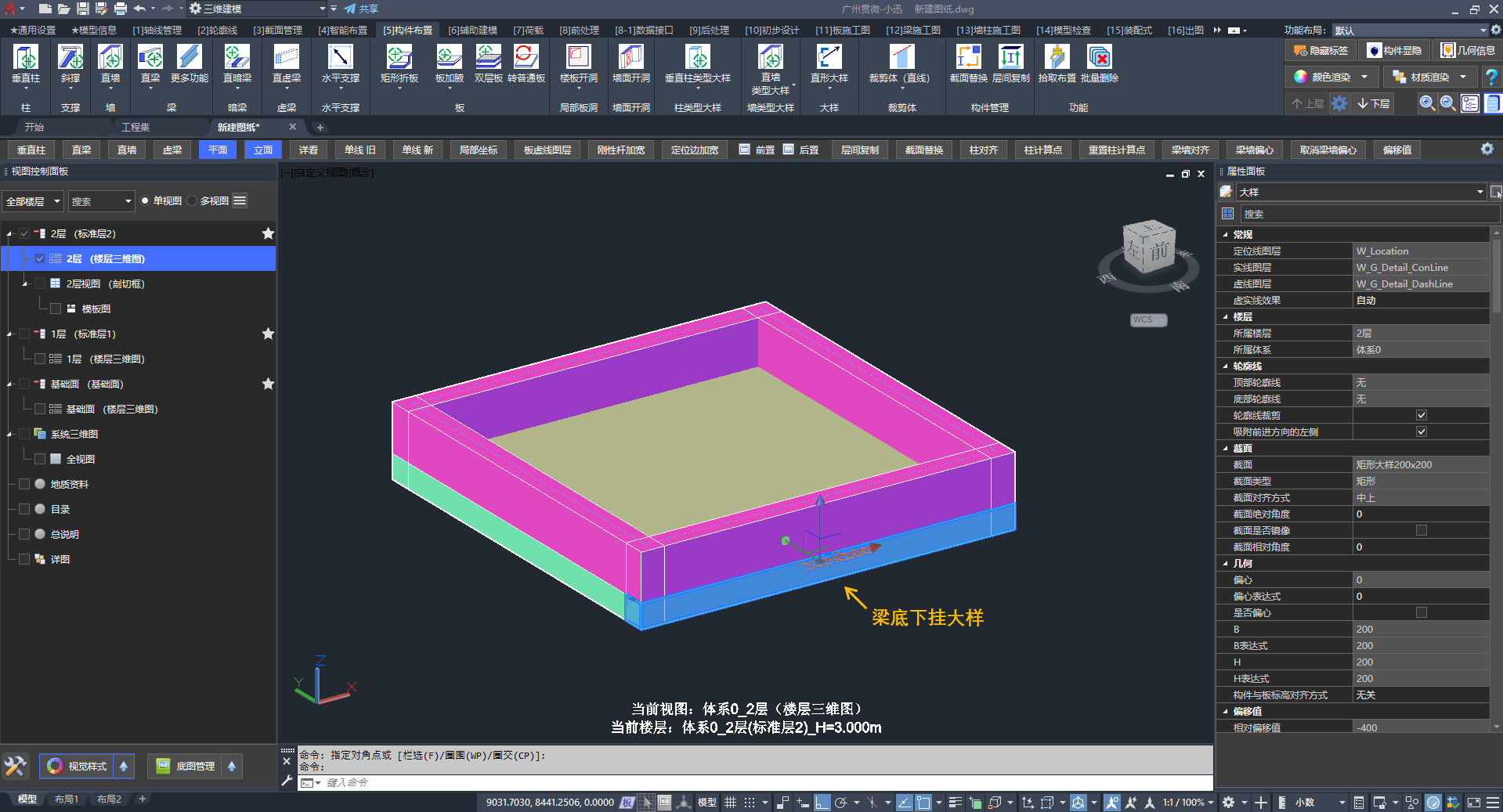Toggle the 吸附前进方向的左侧 checkbox

[1422, 431]
